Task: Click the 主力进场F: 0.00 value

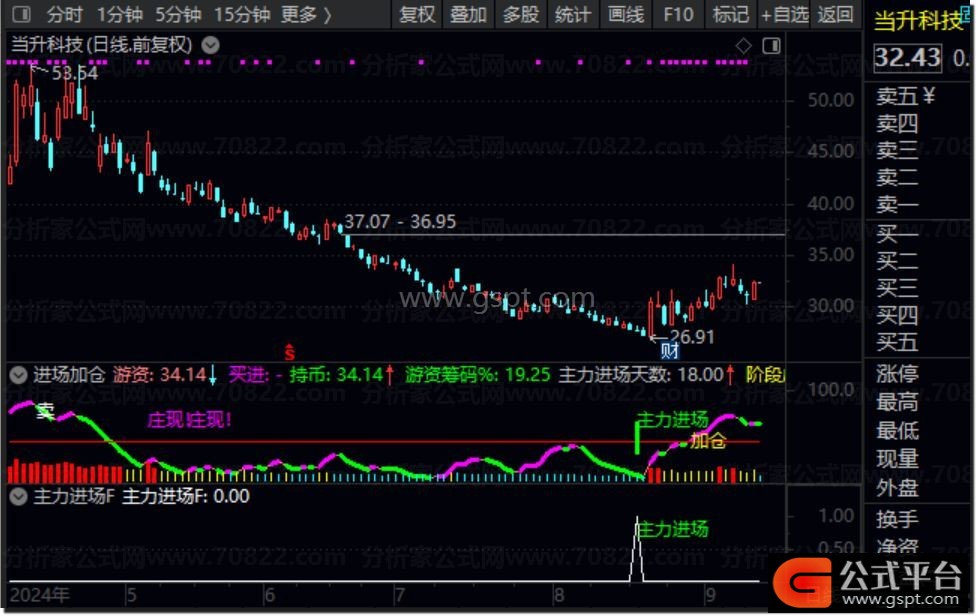Action: pos(185,496)
